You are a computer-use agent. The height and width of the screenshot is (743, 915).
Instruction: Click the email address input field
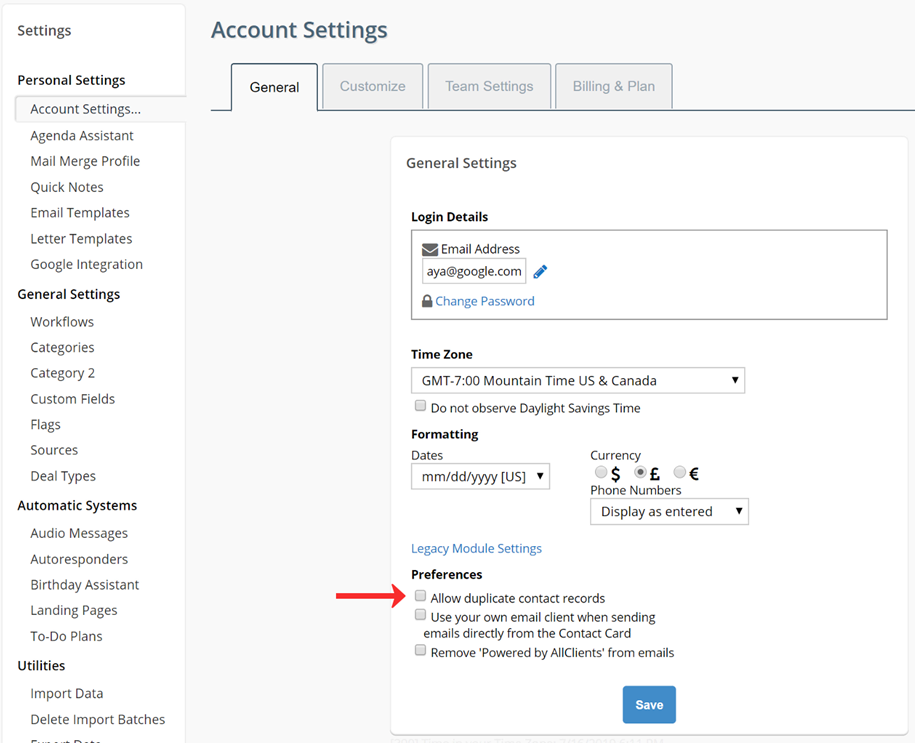pos(473,270)
